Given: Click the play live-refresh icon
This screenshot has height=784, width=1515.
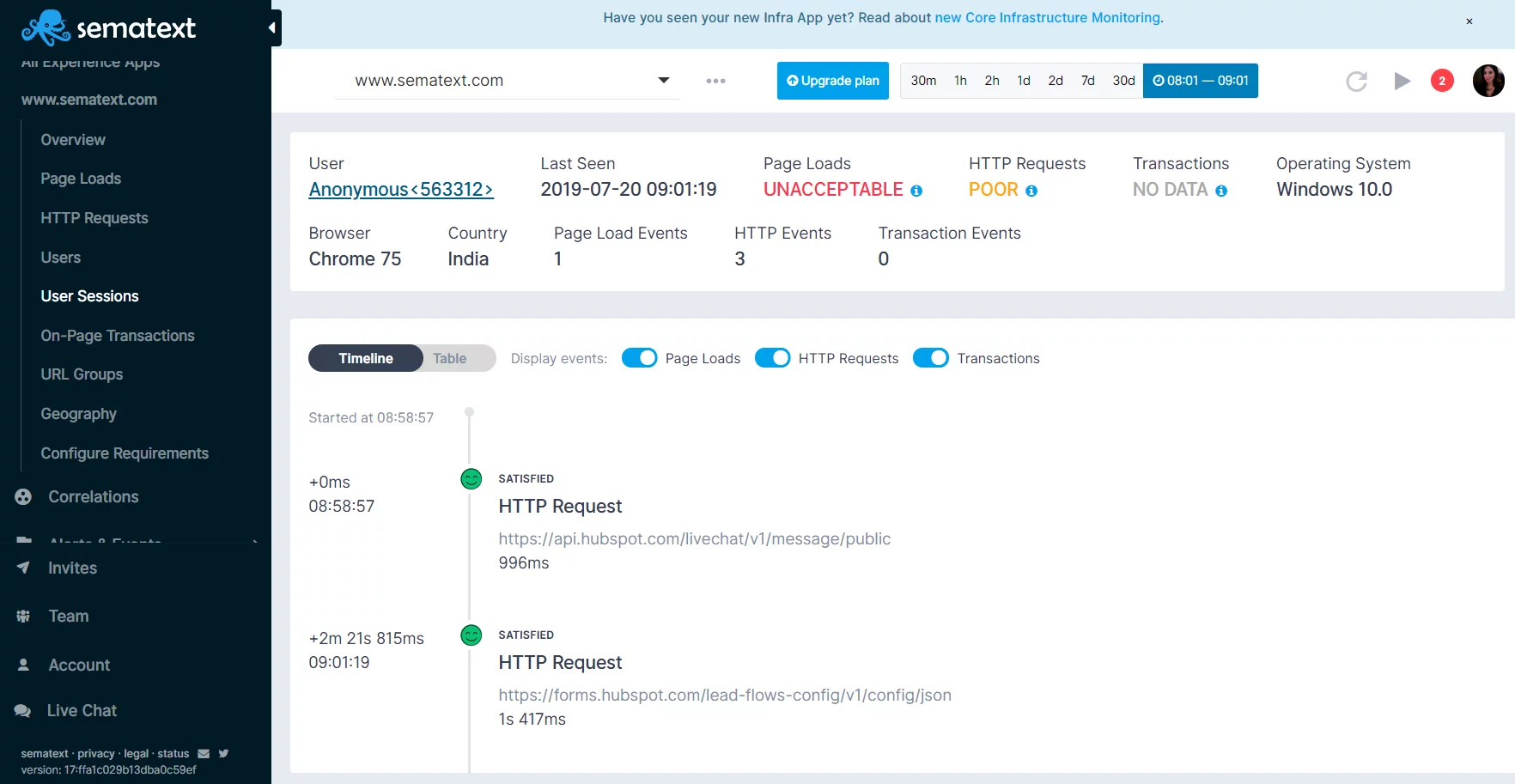Looking at the screenshot, I should 1402,81.
